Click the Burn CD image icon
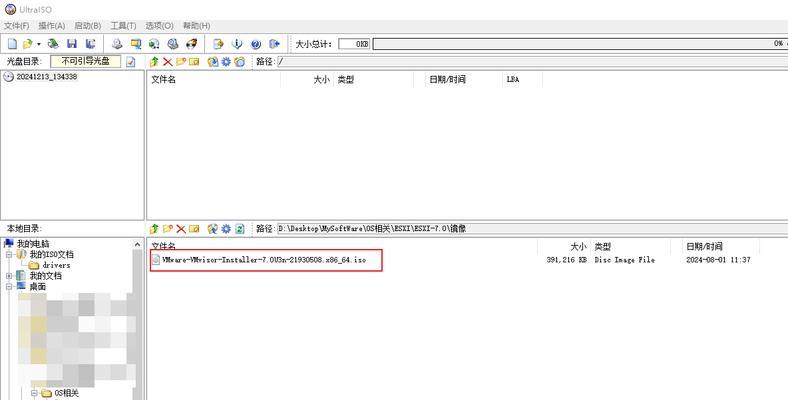The width and height of the screenshot is (788, 400). (x=191, y=44)
